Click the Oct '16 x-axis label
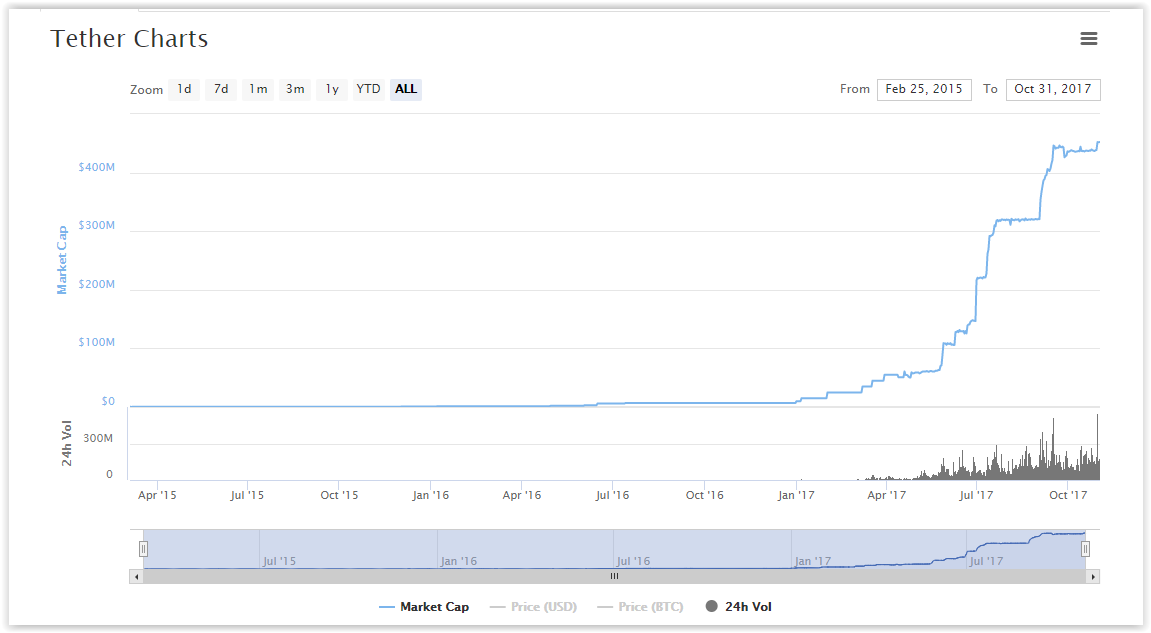Image resolution: width=1151 pixels, height=633 pixels. [x=705, y=495]
